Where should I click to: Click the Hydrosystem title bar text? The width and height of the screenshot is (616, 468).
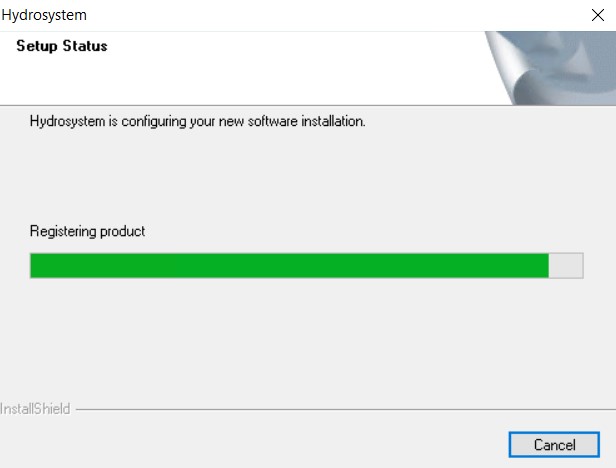[x=44, y=15]
